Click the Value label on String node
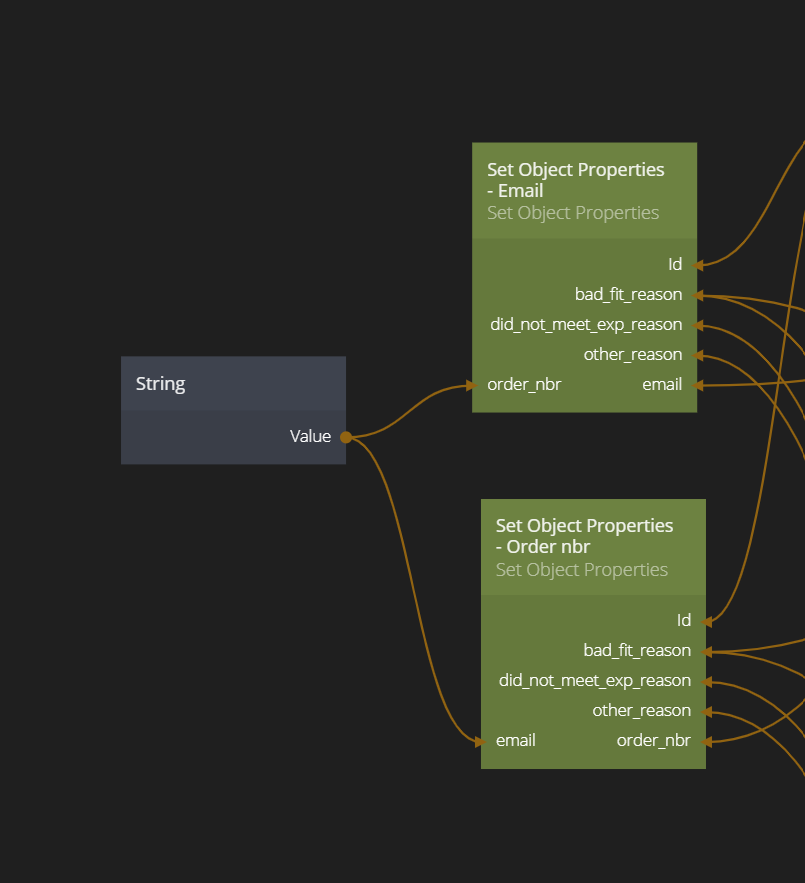The height and width of the screenshot is (883, 805). click(310, 436)
